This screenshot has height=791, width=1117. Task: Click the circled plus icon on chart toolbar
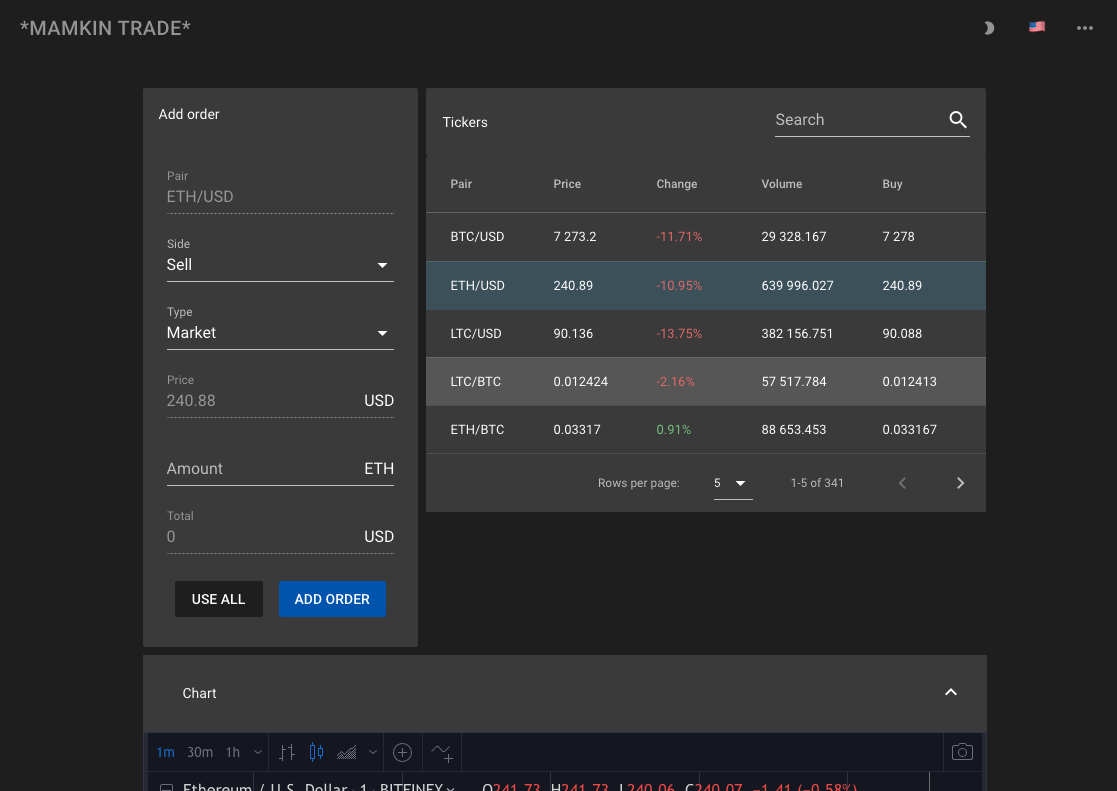coord(402,752)
